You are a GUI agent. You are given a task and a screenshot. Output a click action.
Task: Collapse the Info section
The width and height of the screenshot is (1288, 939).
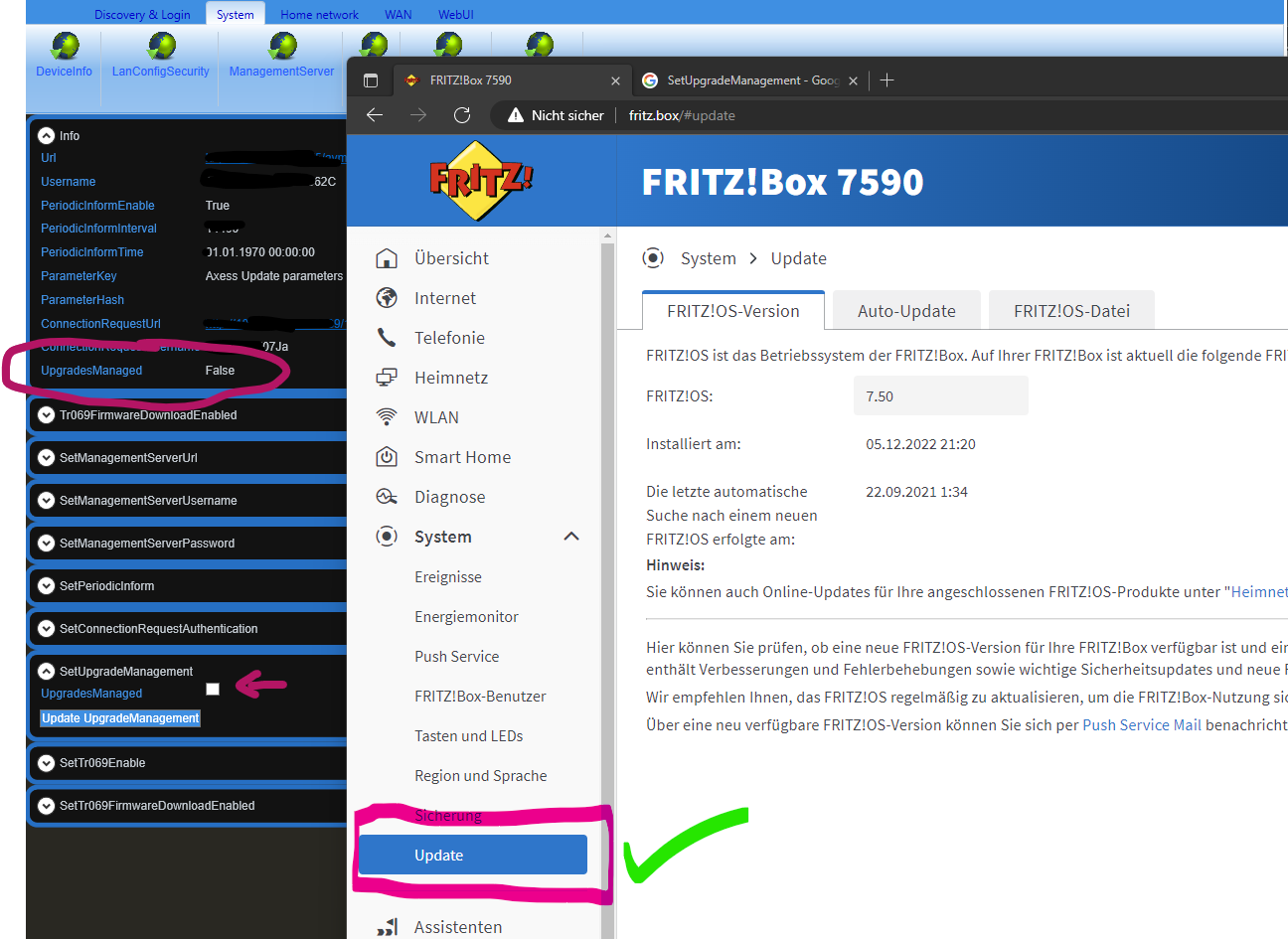[46, 136]
